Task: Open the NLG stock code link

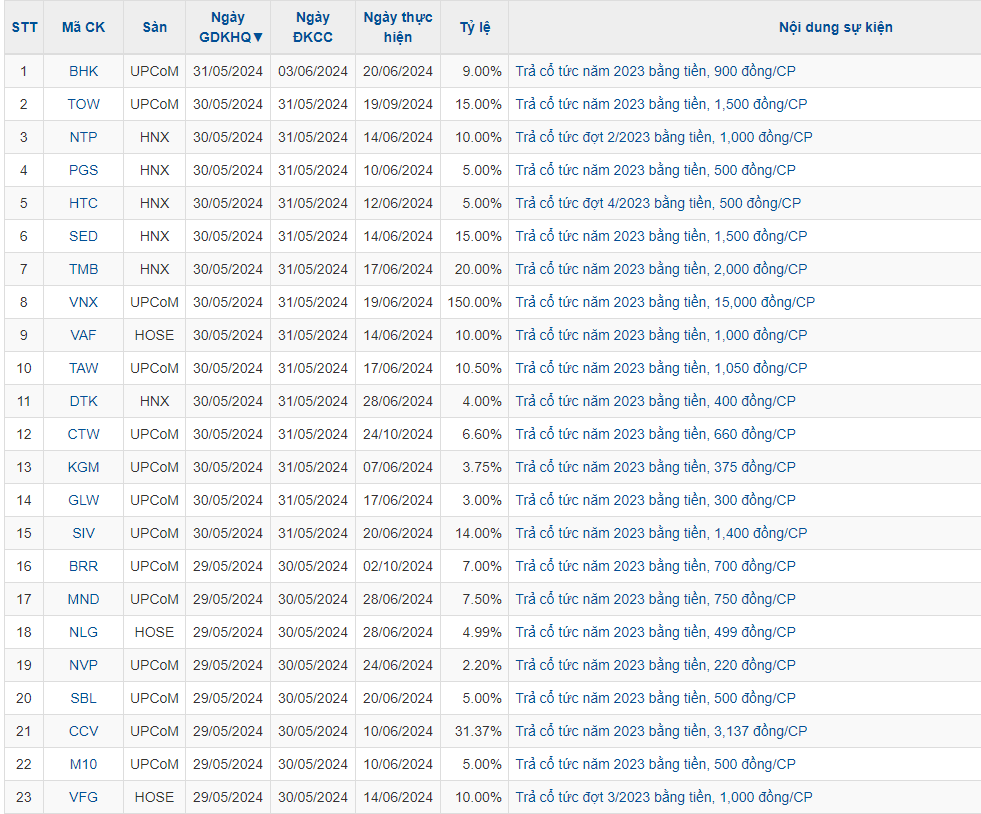Action: pos(83,632)
